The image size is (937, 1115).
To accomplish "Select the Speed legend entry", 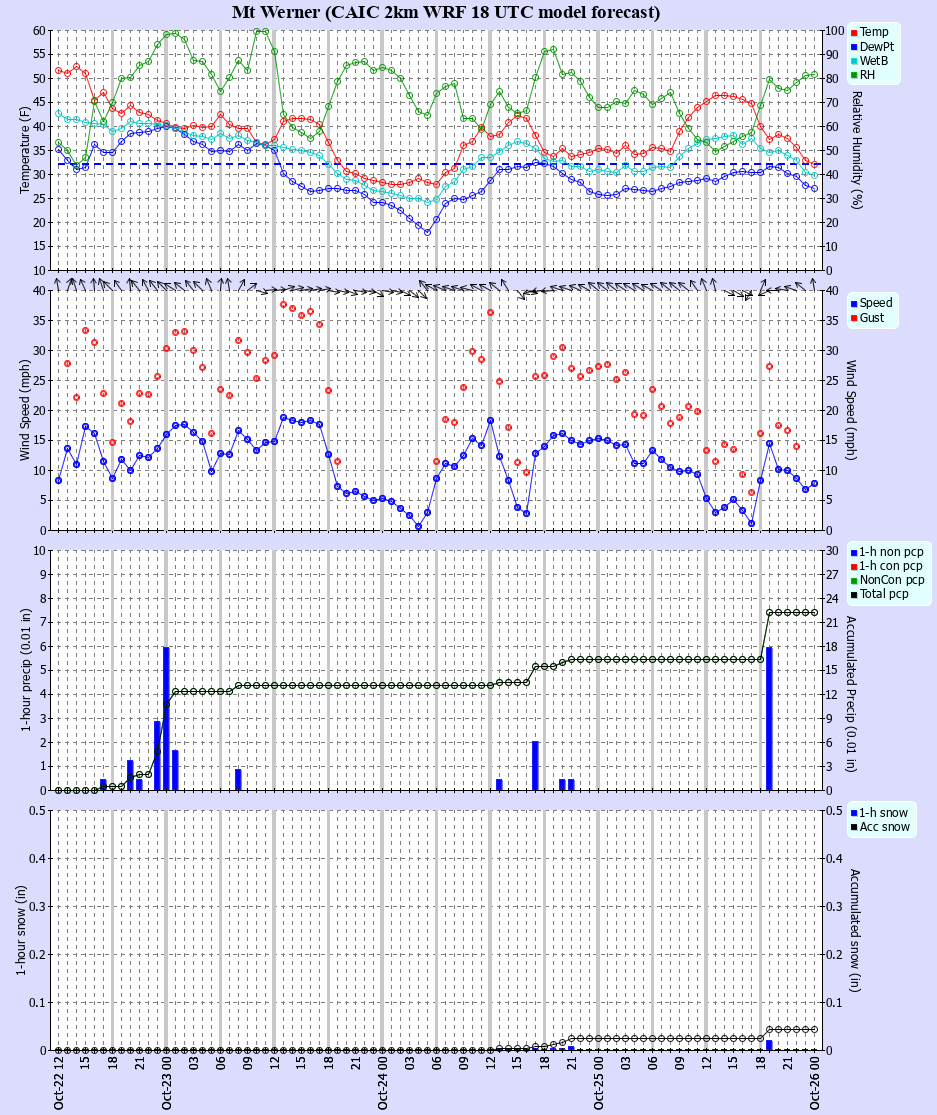I will [x=872, y=303].
